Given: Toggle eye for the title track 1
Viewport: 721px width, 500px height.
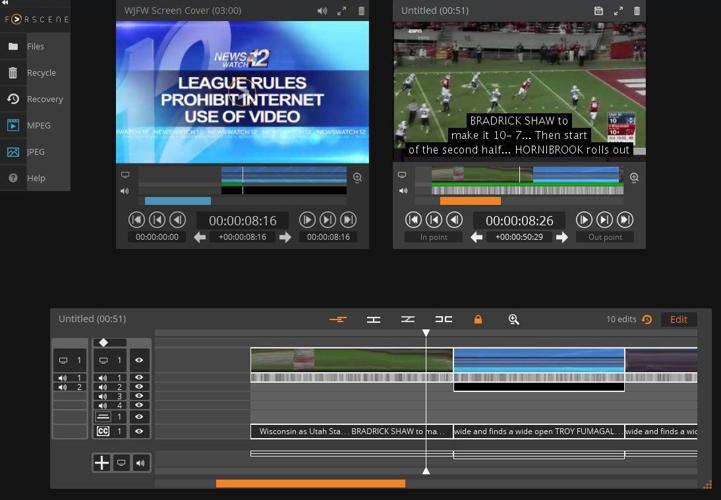Looking at the screenshot, I should tap(139, 417).
